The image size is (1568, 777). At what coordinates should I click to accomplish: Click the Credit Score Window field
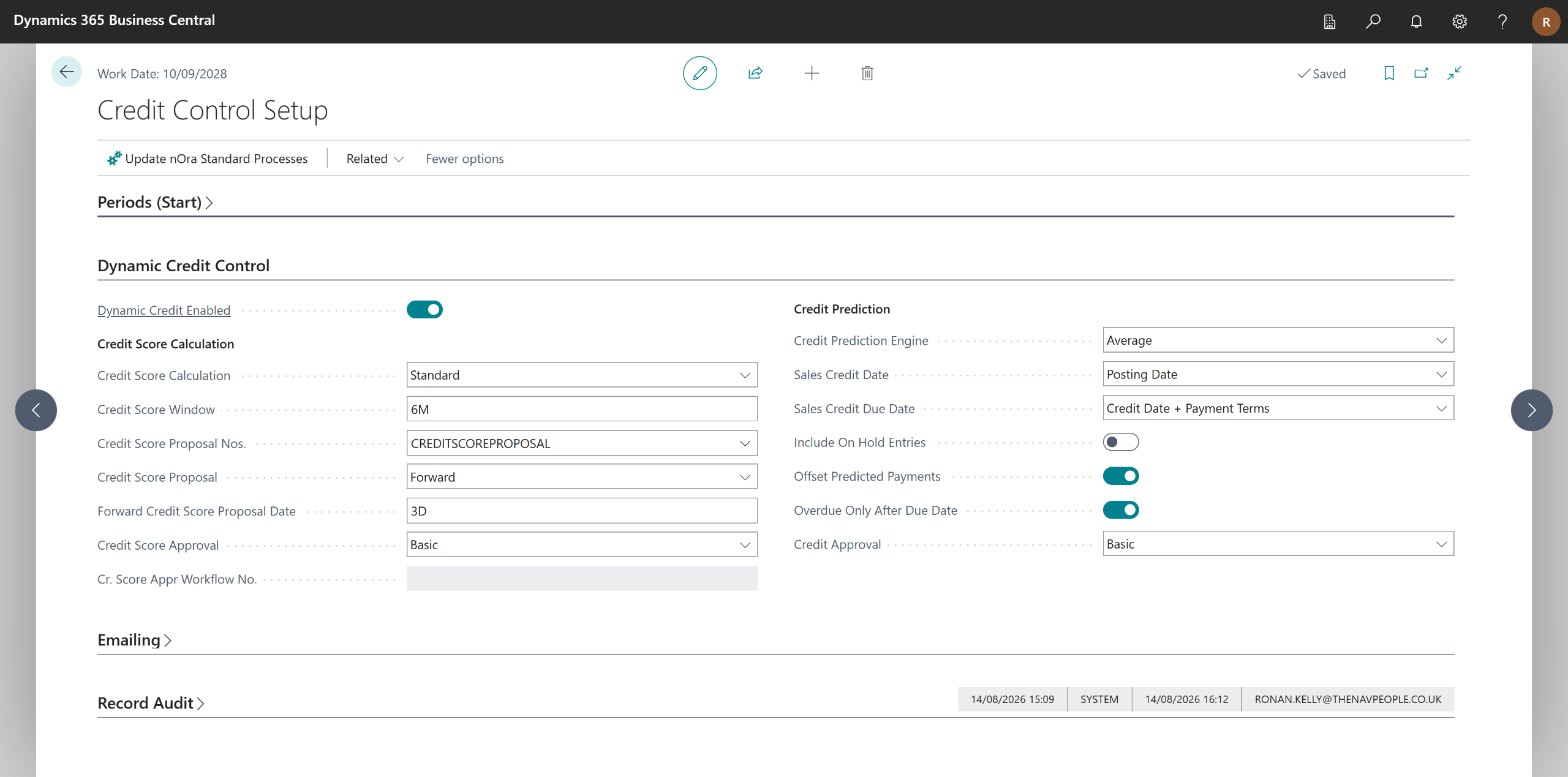[x=582, y=409]
